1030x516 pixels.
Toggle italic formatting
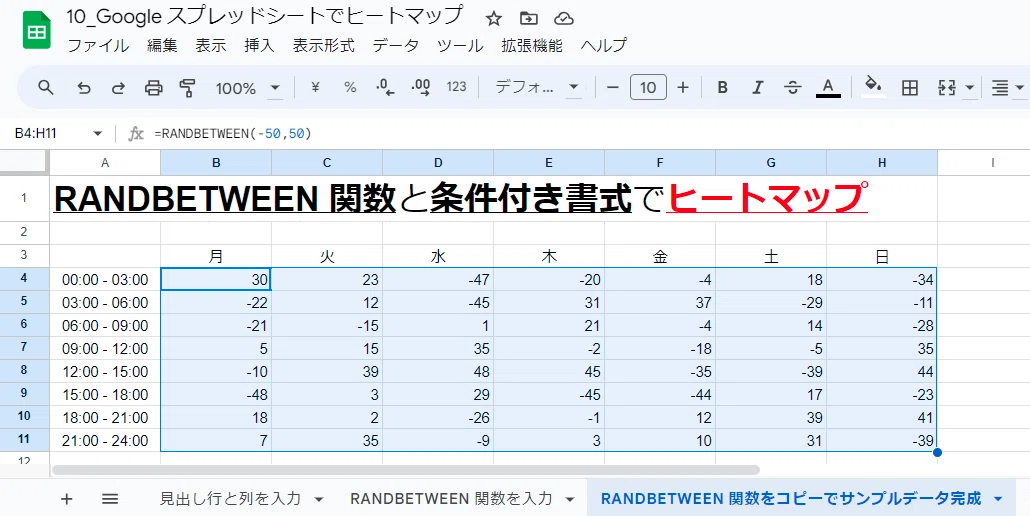click(757, 87)
